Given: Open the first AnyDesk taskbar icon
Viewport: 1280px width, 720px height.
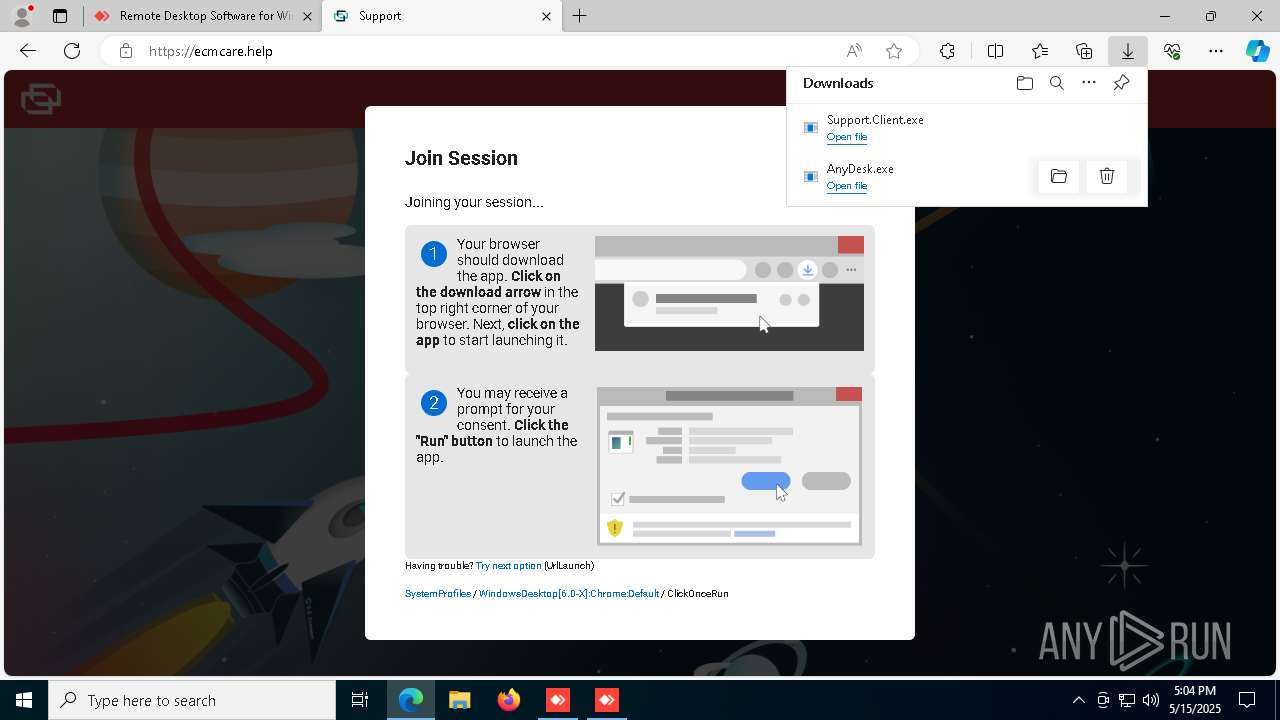Looking at the screenshot, I should (x=558, y=700).
